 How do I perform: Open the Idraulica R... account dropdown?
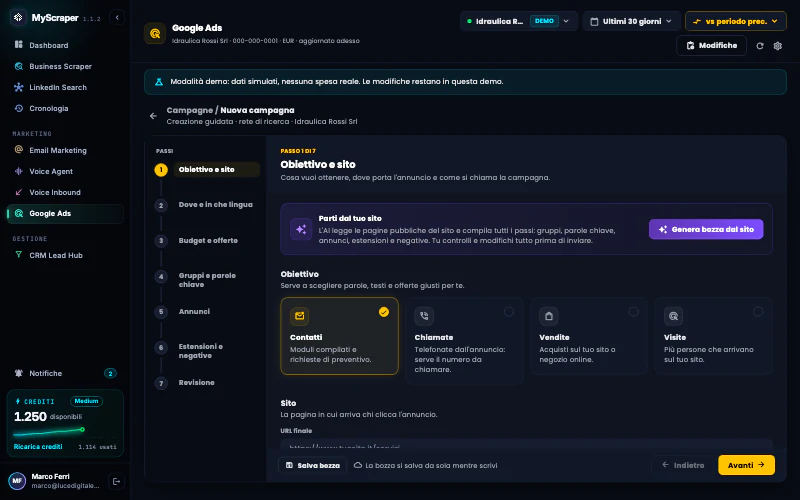coord(518,21)
